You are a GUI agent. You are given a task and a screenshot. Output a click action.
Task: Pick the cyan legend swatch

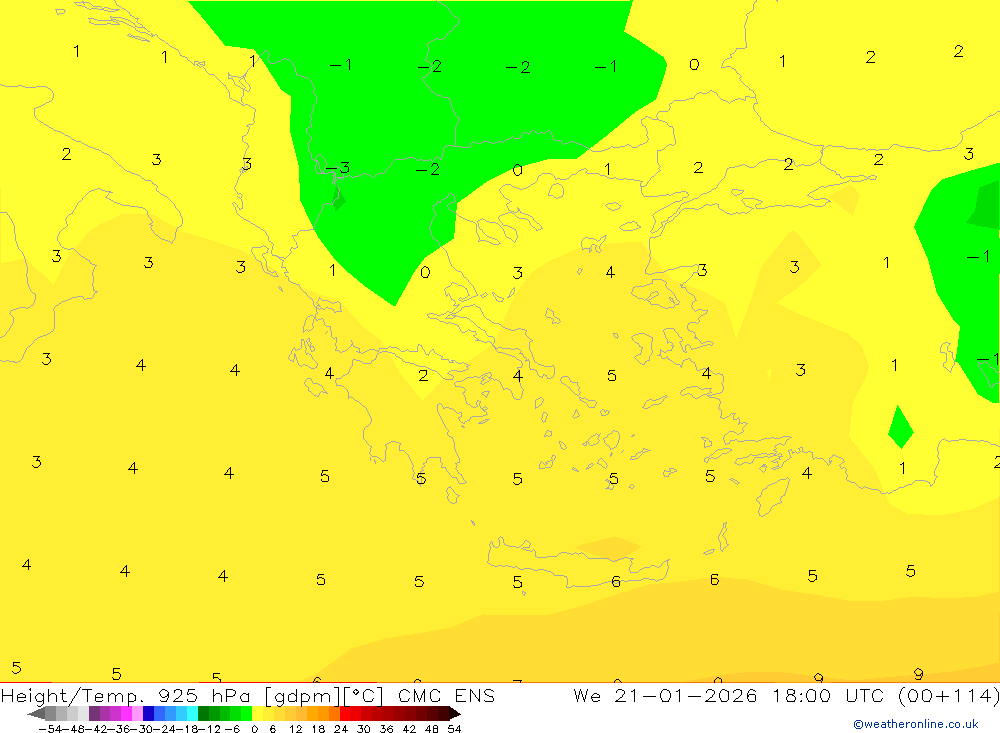(192, 714)
